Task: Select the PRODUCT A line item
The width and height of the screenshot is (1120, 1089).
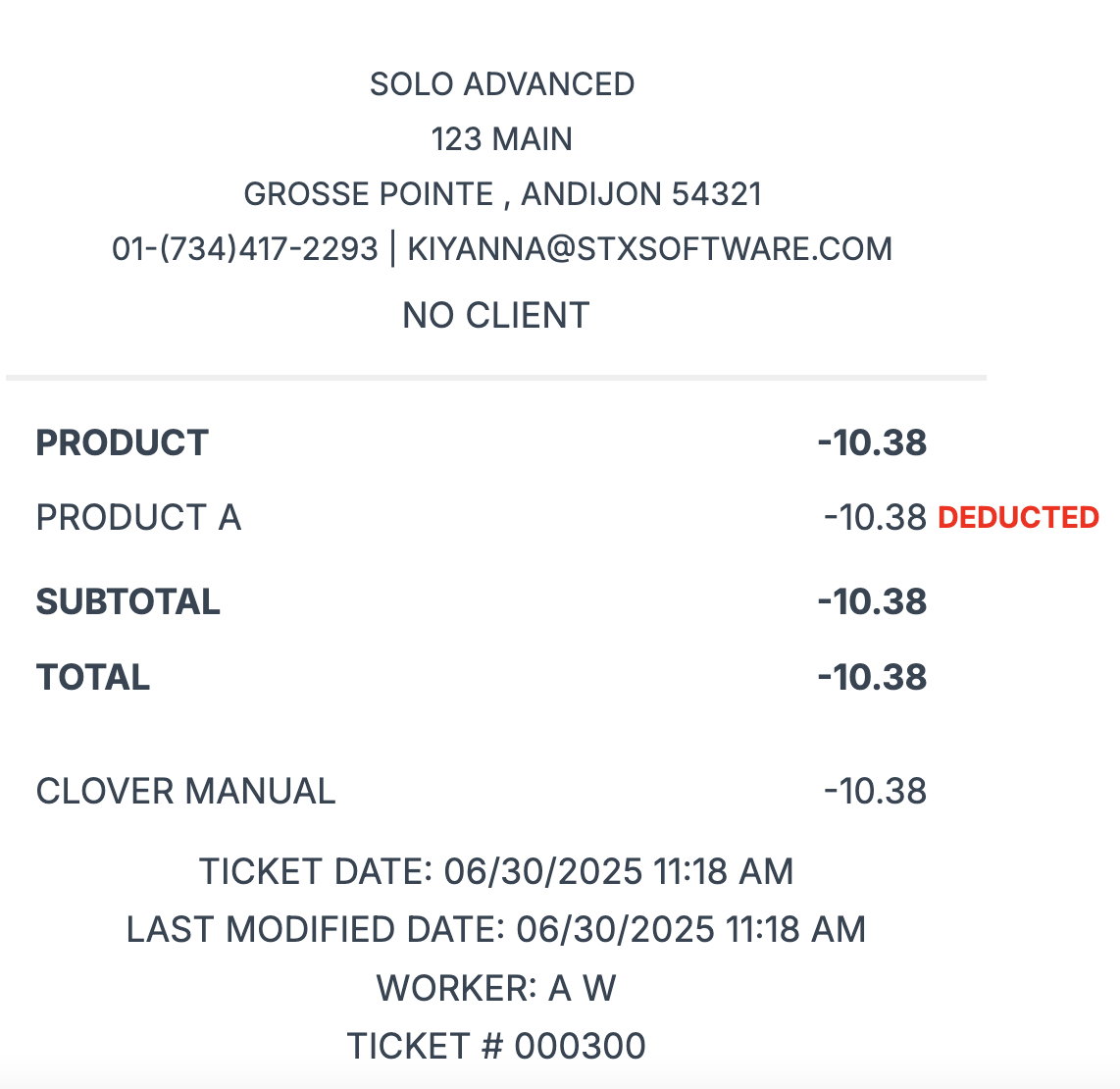Action: click(x=138, y=518)
